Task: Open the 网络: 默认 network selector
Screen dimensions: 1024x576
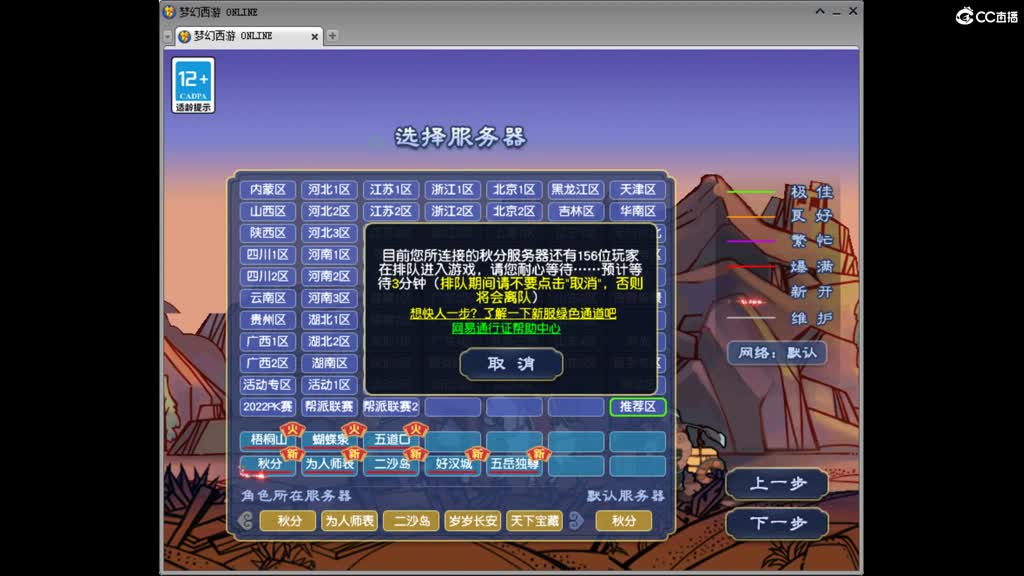Action: [x=777, y=353]
